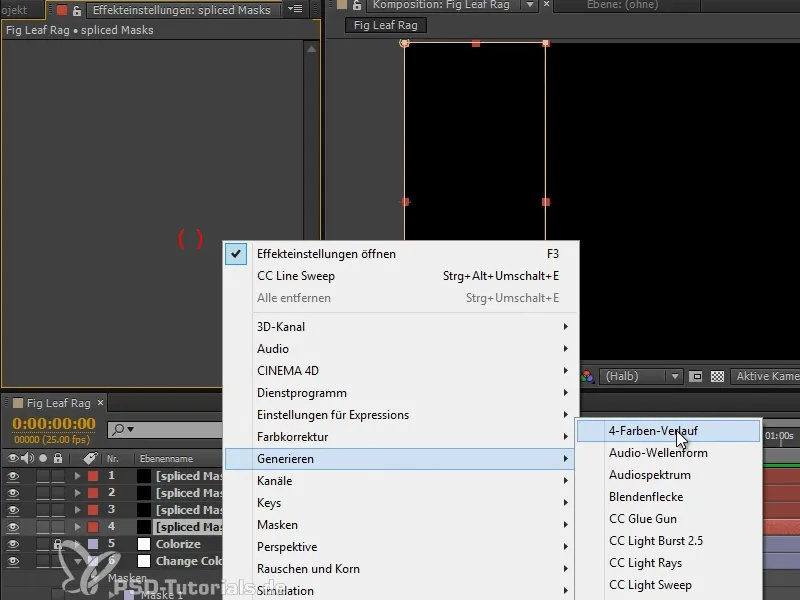Select the Change Color layer name
The image size is (800, 600).
pos(189,561)
